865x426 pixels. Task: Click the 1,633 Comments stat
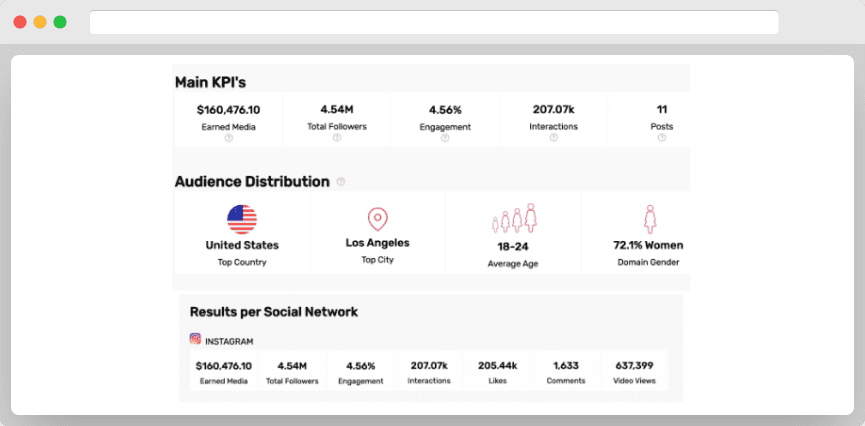tap(565, 366)
